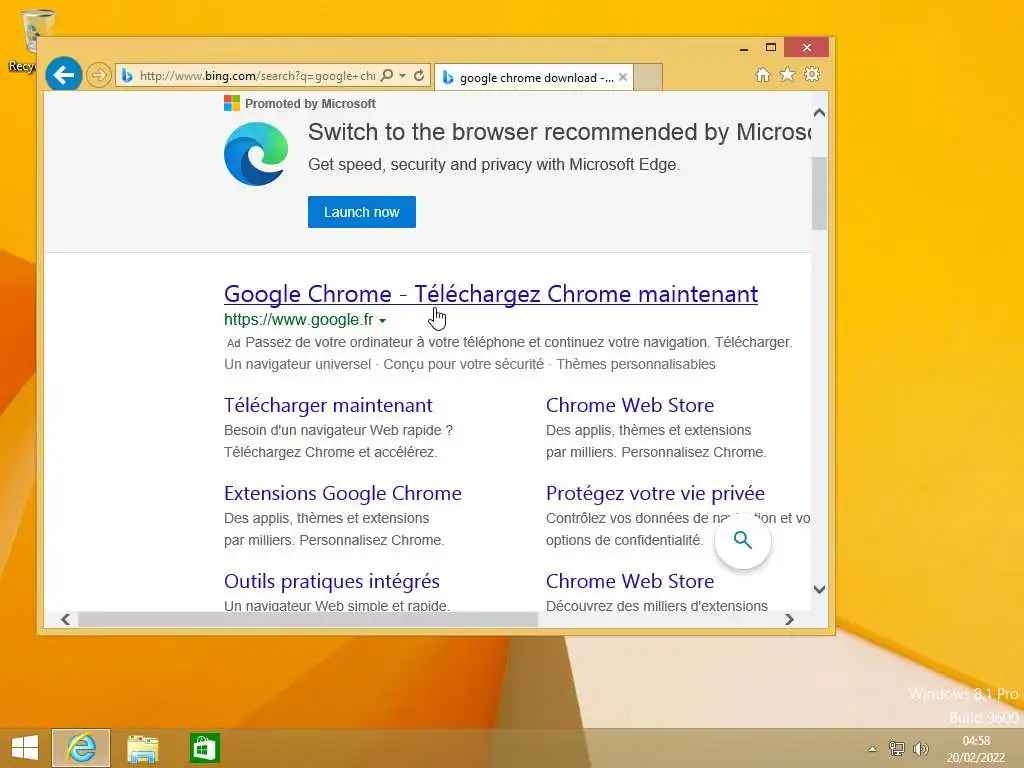Open the address bar autocomplete dropdown arrow
The height and width of the screenshot is (768, 1024).
pos(403,76)
